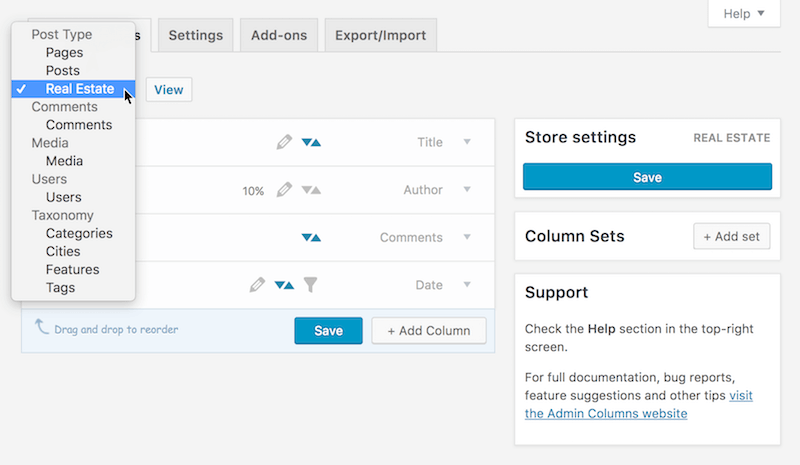Switch to the Add-ons tab
800x465 pixels.
pos(279,35)
